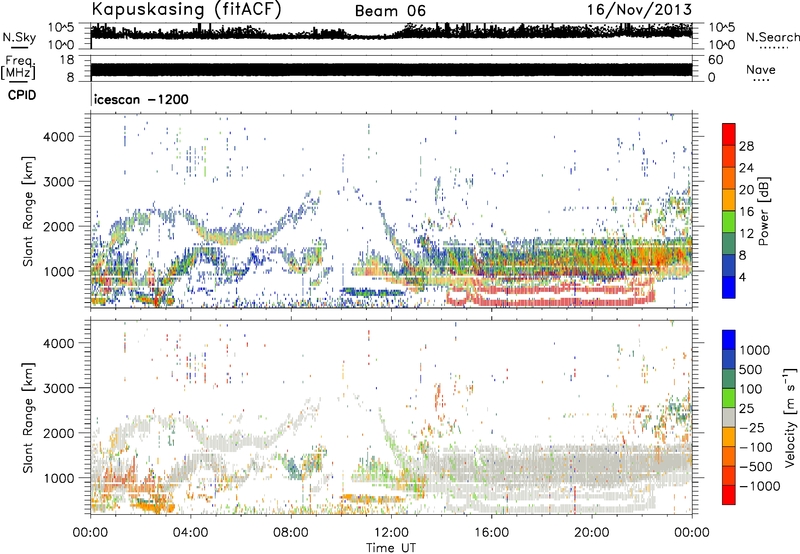800x554 pixels.
Task: Click the 'Nave' legend label
Action: point(761,69)
